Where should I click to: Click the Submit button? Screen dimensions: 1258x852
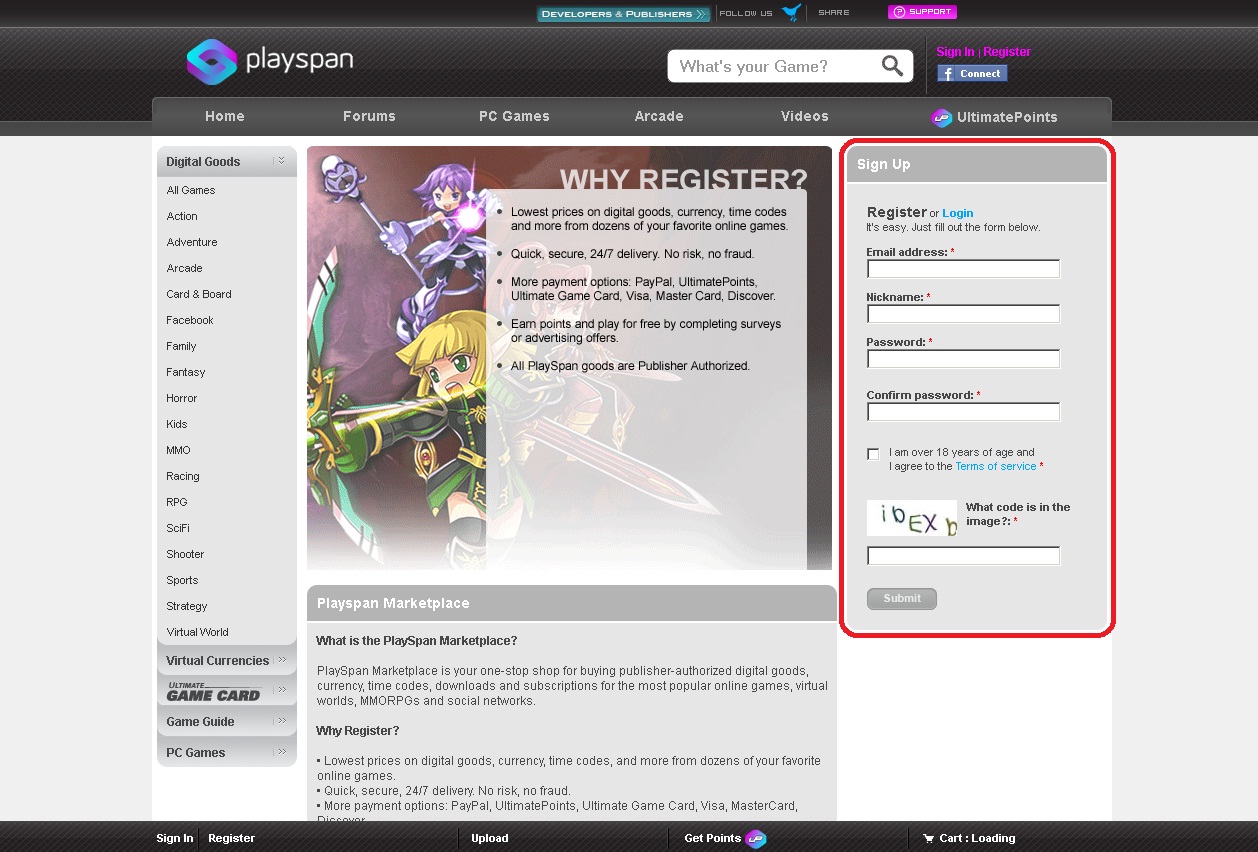(x=902, y=599)
